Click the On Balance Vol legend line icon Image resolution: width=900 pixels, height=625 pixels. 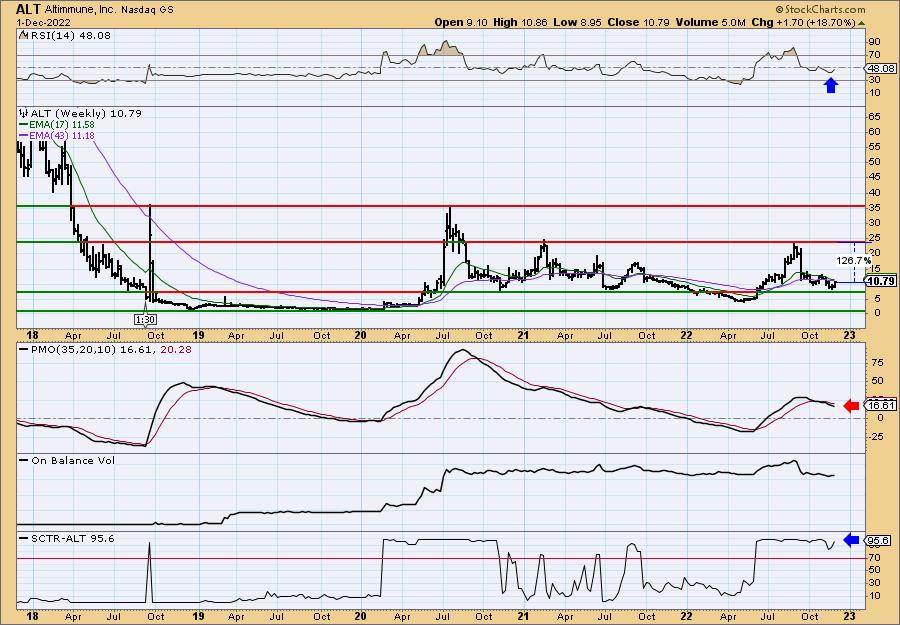pos(23,460)
